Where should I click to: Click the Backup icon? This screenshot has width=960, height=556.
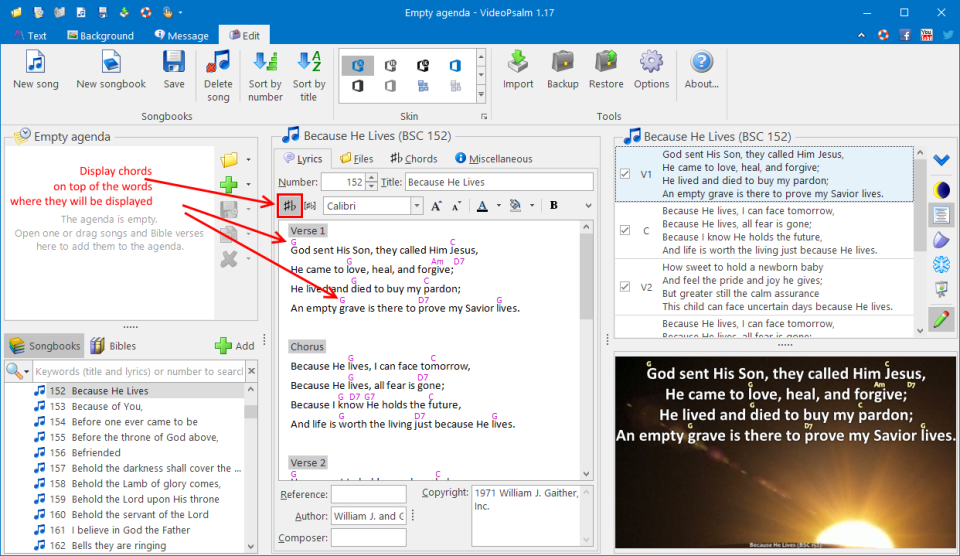click(x=562, y=63)
